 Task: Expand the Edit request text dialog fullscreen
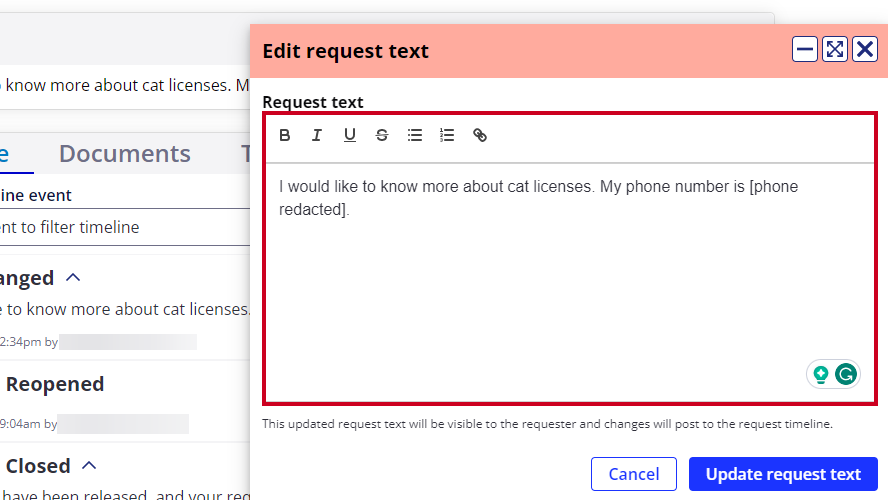835,49
